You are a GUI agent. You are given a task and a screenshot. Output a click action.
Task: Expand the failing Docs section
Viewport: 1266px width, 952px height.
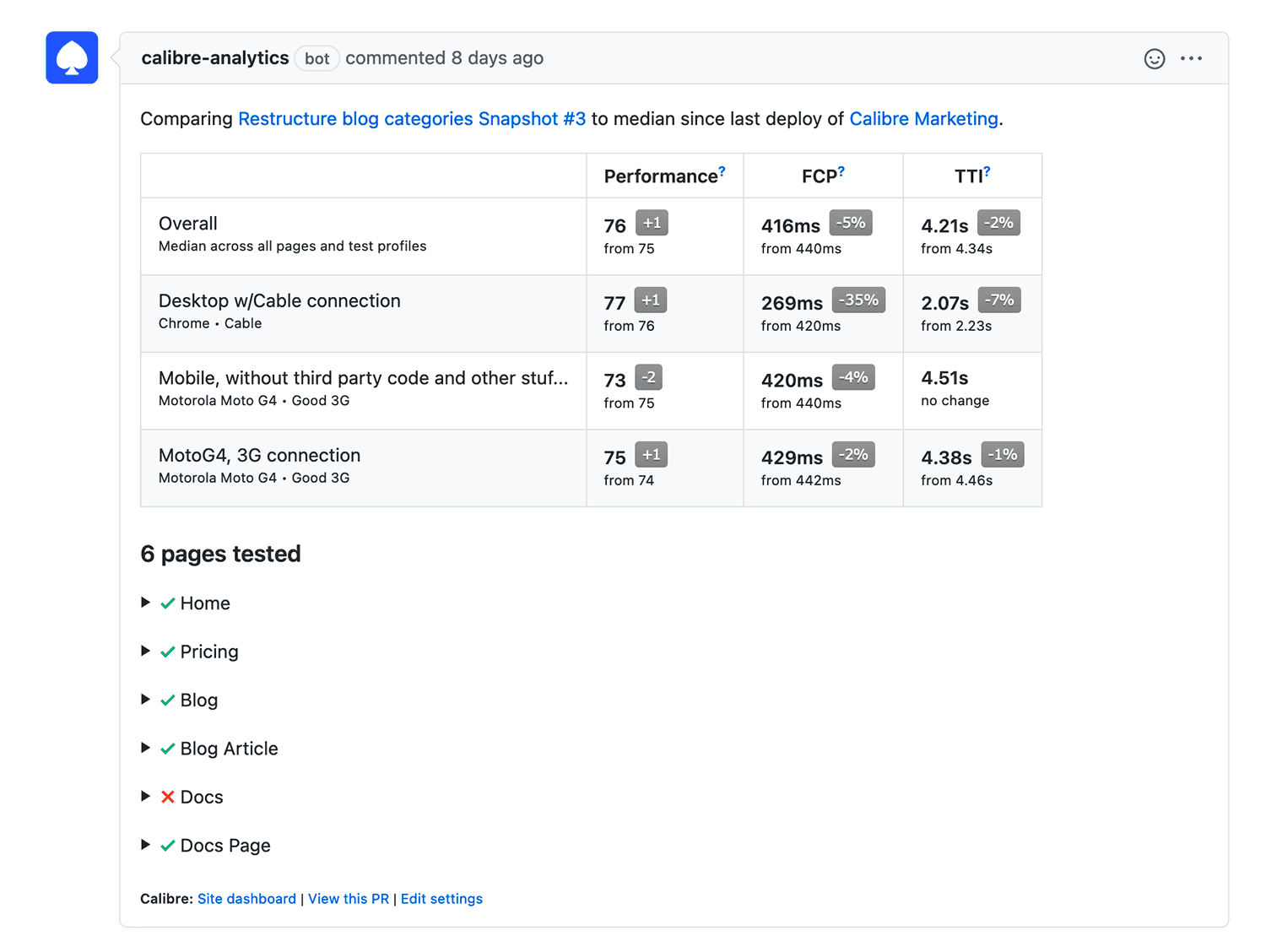coord(145,796)
